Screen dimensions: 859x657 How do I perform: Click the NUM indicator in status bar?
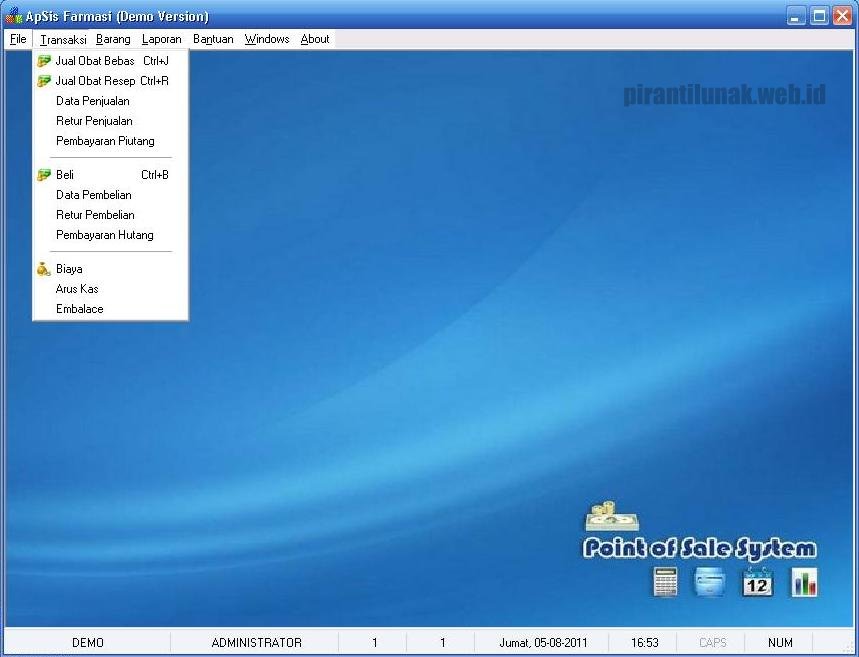(x=780, y=642)
